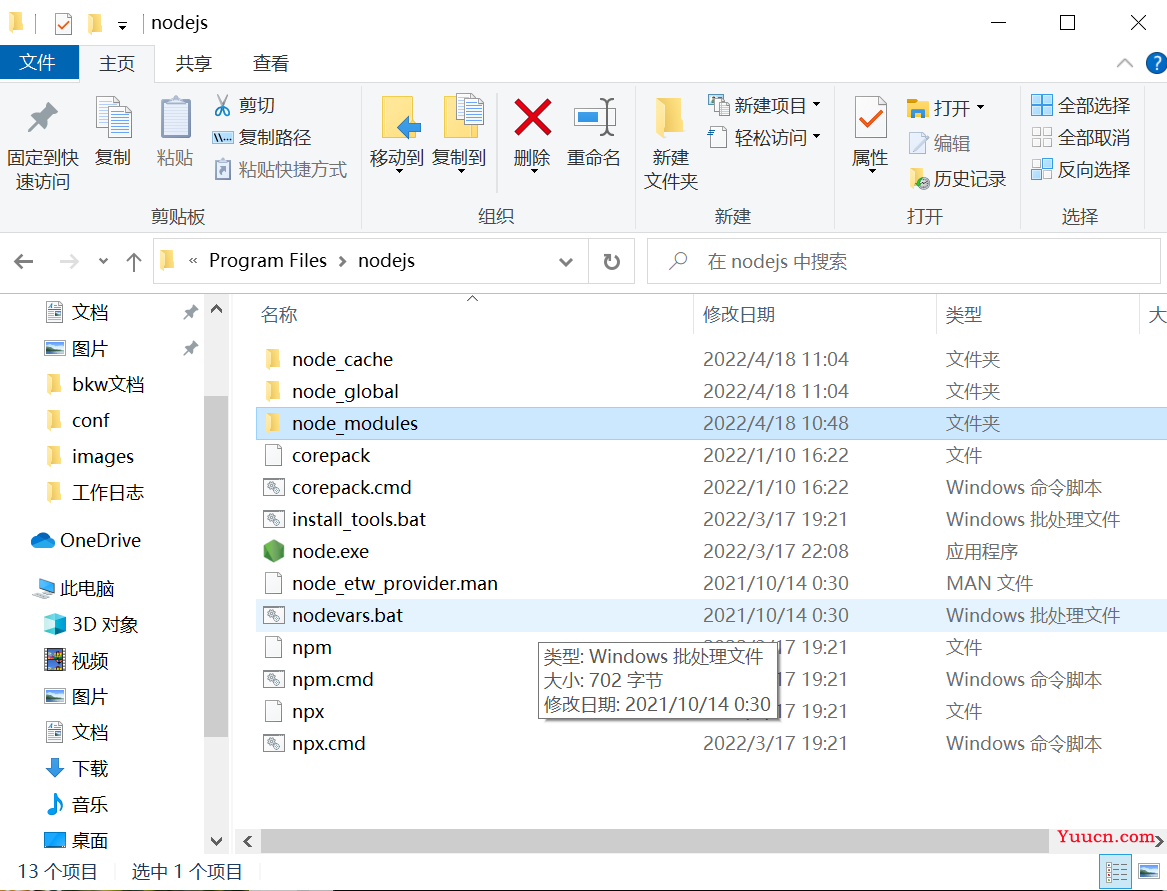Select all items with the ribbon button

pyautogui.click(x=1081, y=106)
